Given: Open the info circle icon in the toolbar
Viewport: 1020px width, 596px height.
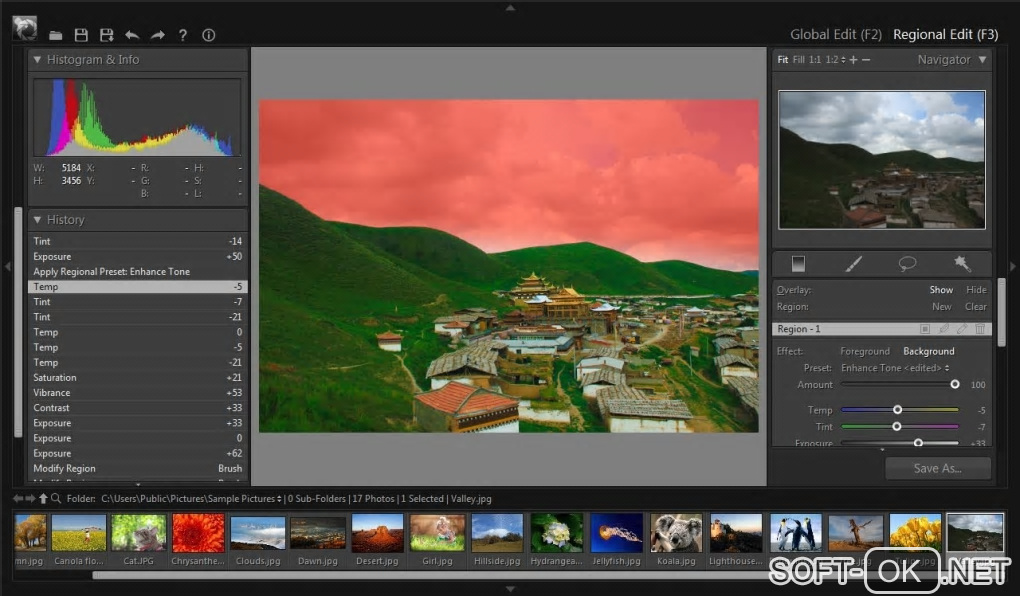Looking at the screenshot, I should (209, 35).
